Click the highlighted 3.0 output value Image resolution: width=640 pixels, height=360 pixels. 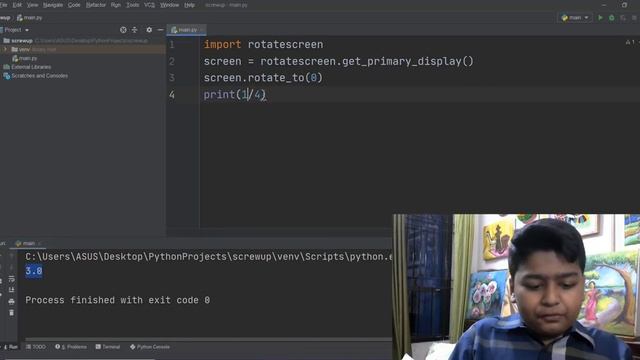[34, 271]
